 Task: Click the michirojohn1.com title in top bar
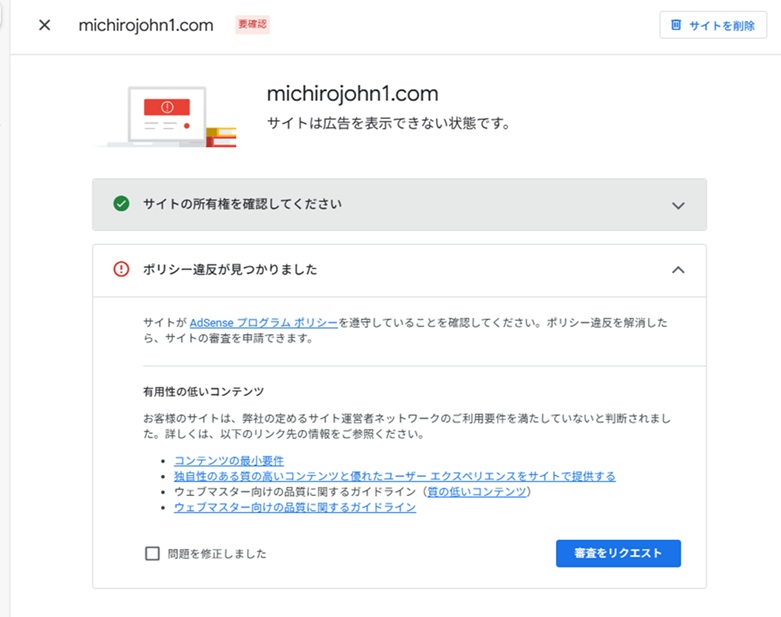[x=146, y=25]
